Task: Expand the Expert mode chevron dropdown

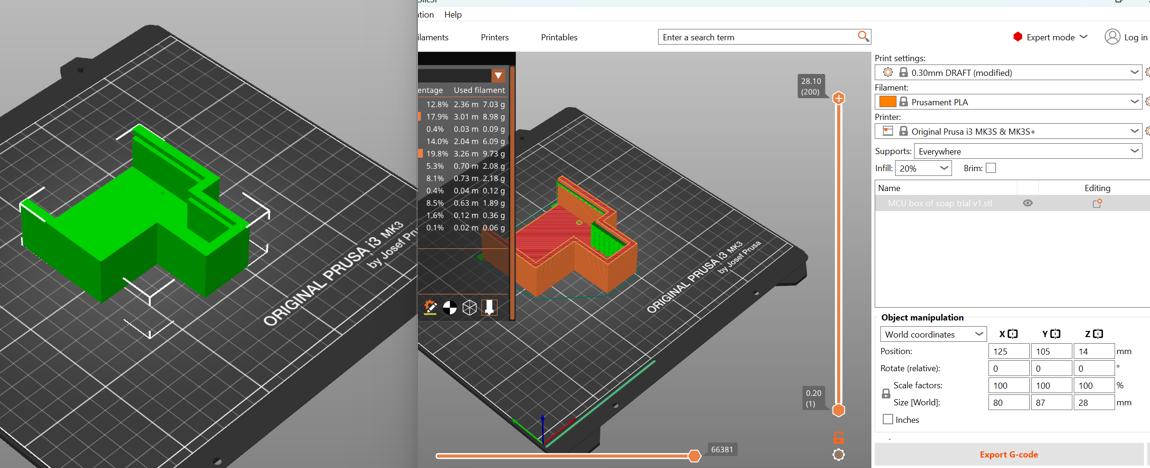Action: (x=1083, y=37)
